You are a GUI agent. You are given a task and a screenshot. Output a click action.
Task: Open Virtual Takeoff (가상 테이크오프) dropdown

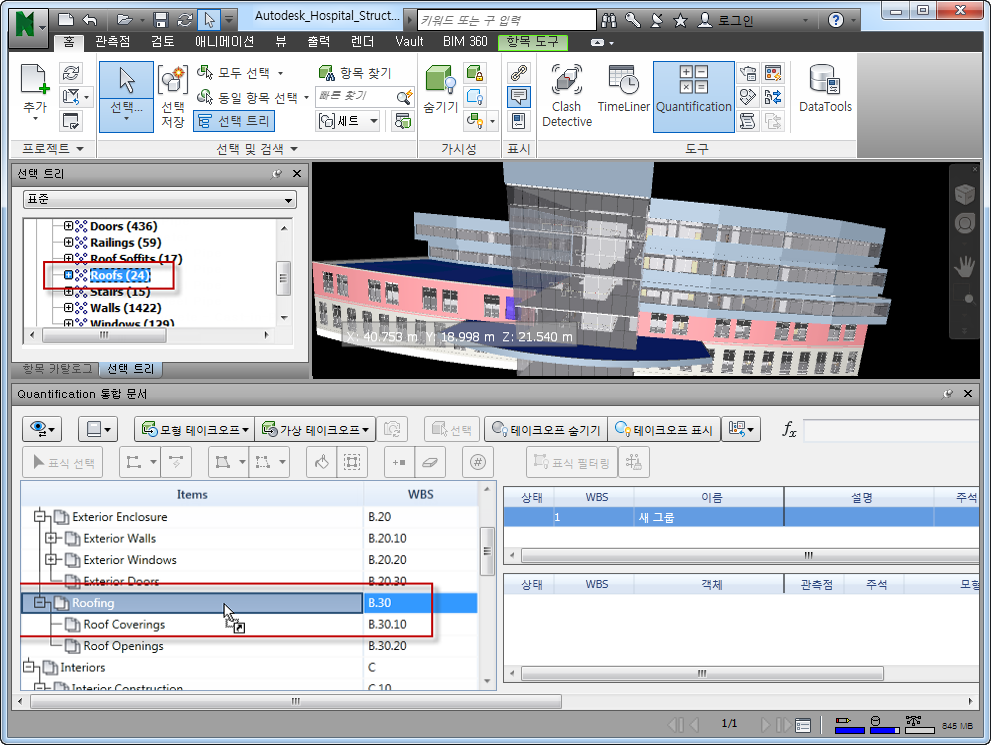315,430
